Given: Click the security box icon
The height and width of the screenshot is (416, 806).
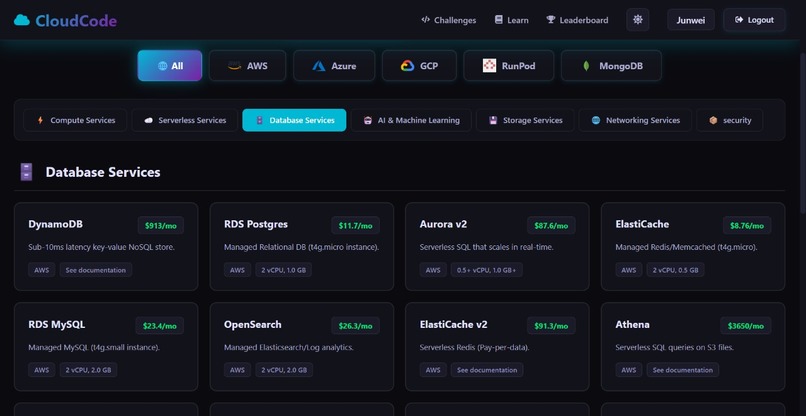Looking at the screenshot, I should click(713, 120).
